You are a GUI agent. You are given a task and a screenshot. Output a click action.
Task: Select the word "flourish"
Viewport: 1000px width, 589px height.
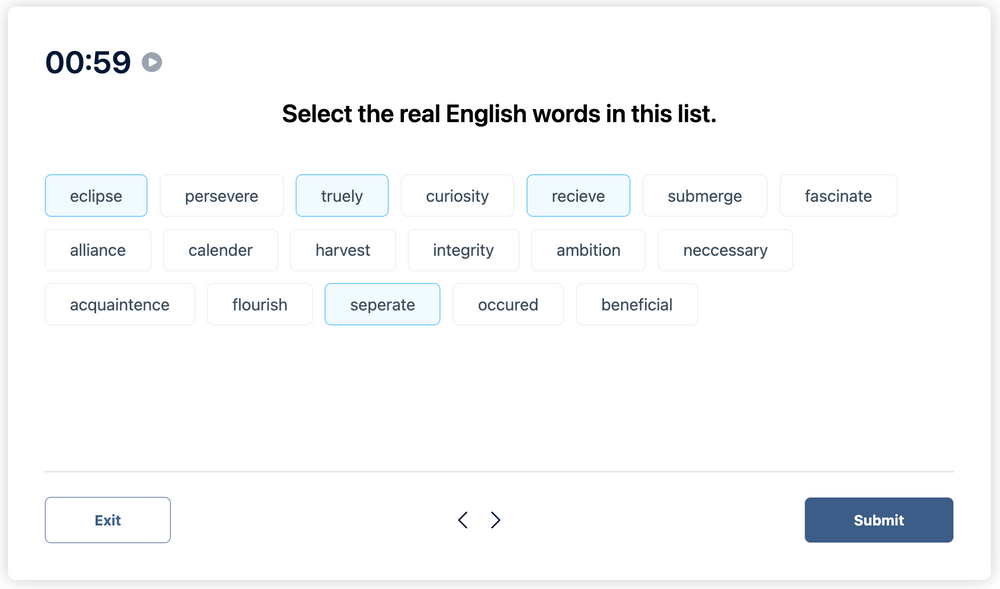pyautogui.click(x=259, y=304)
